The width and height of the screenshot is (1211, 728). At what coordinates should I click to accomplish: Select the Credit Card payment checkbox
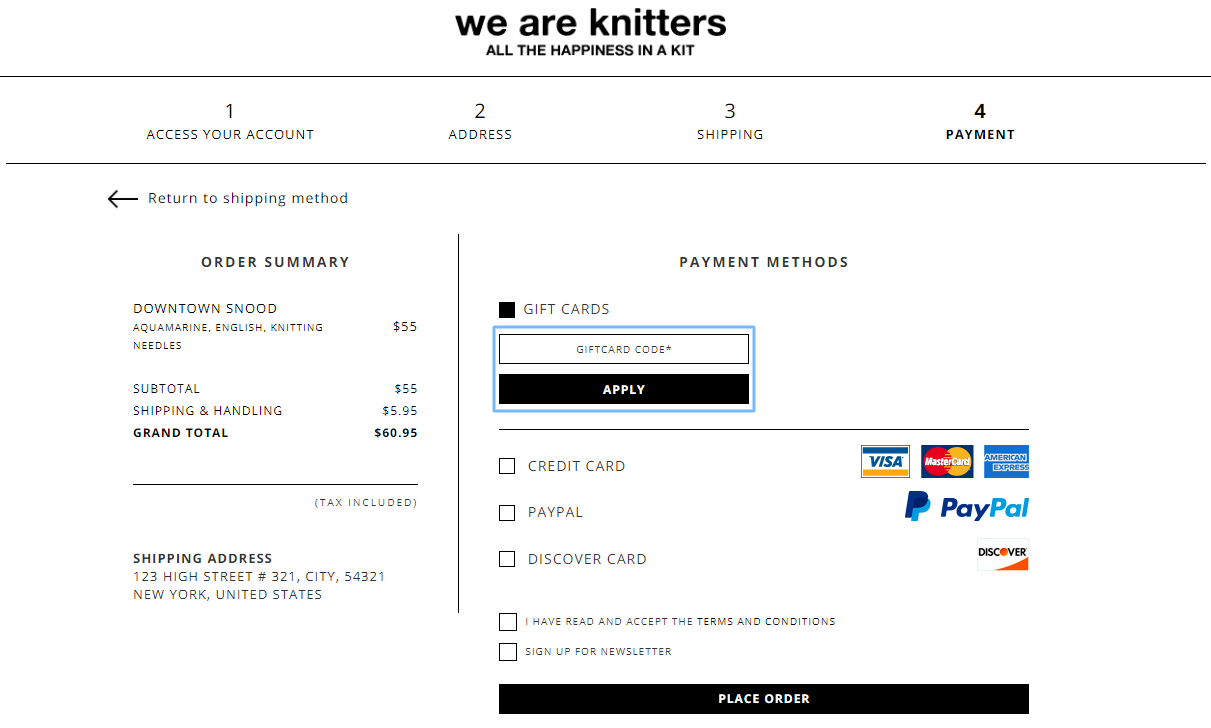coord(507,466)
